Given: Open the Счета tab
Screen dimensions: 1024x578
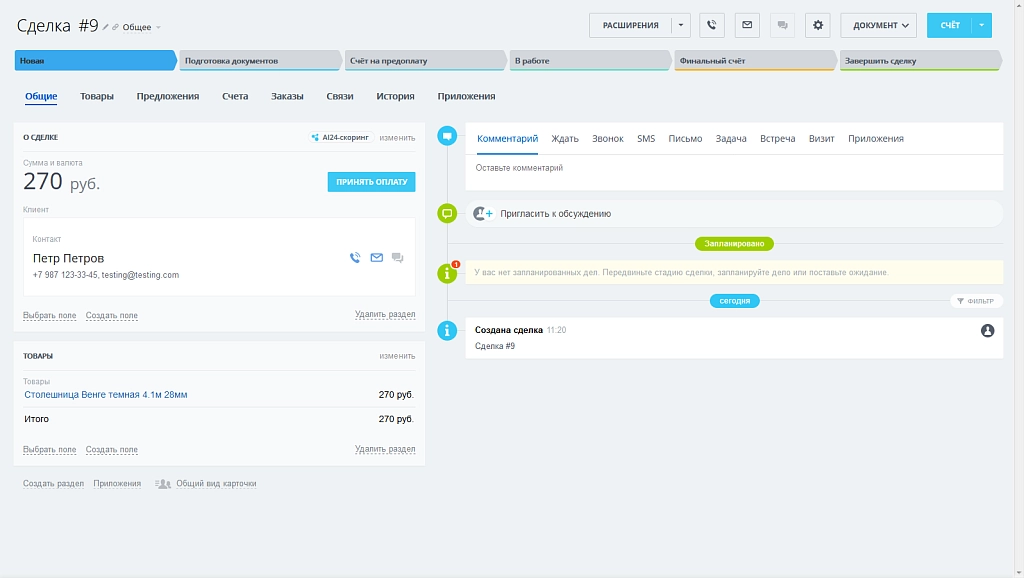Looking at the screenshot, I should point(235,96).
